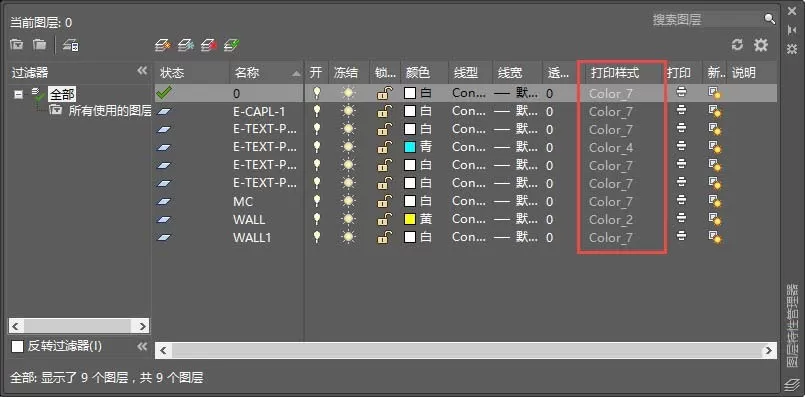Viewport: 805px width, 397px height.
Task: Click the Color_2 plot style cell
Action: tap(611, 219)
